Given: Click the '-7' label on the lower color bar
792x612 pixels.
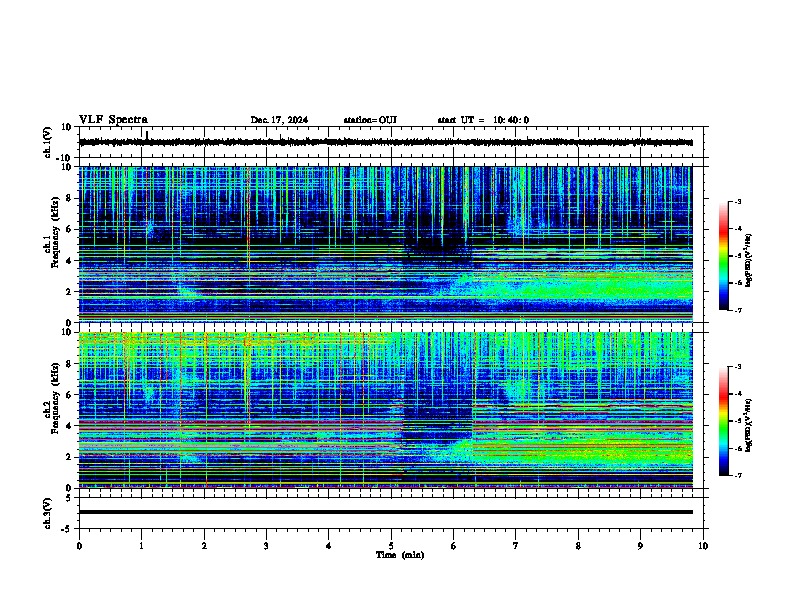Looking at the screenshot, I should pyautogui.click(x=738, y=476).
